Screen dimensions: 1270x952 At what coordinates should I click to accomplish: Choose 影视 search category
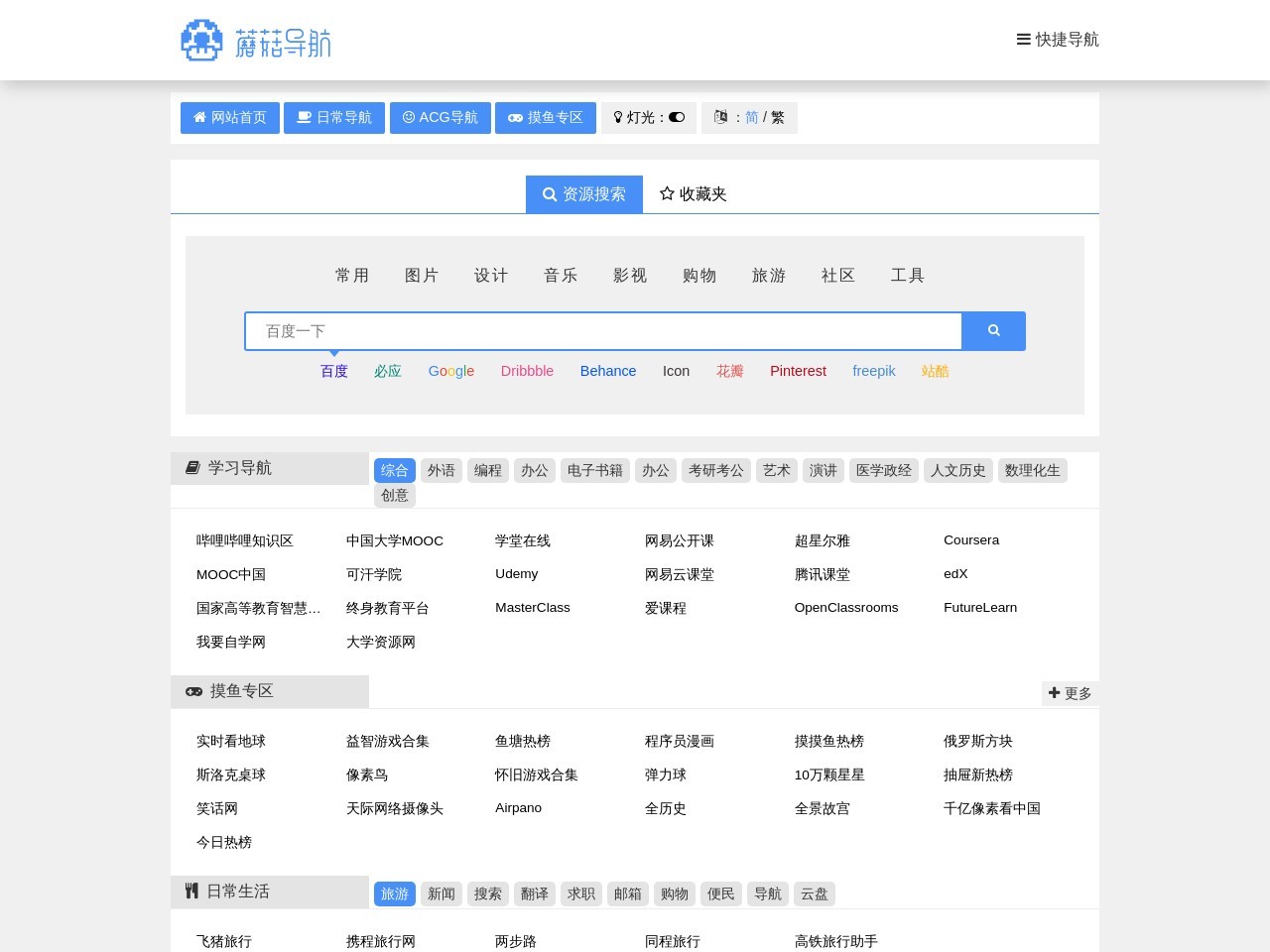[630, 275]
